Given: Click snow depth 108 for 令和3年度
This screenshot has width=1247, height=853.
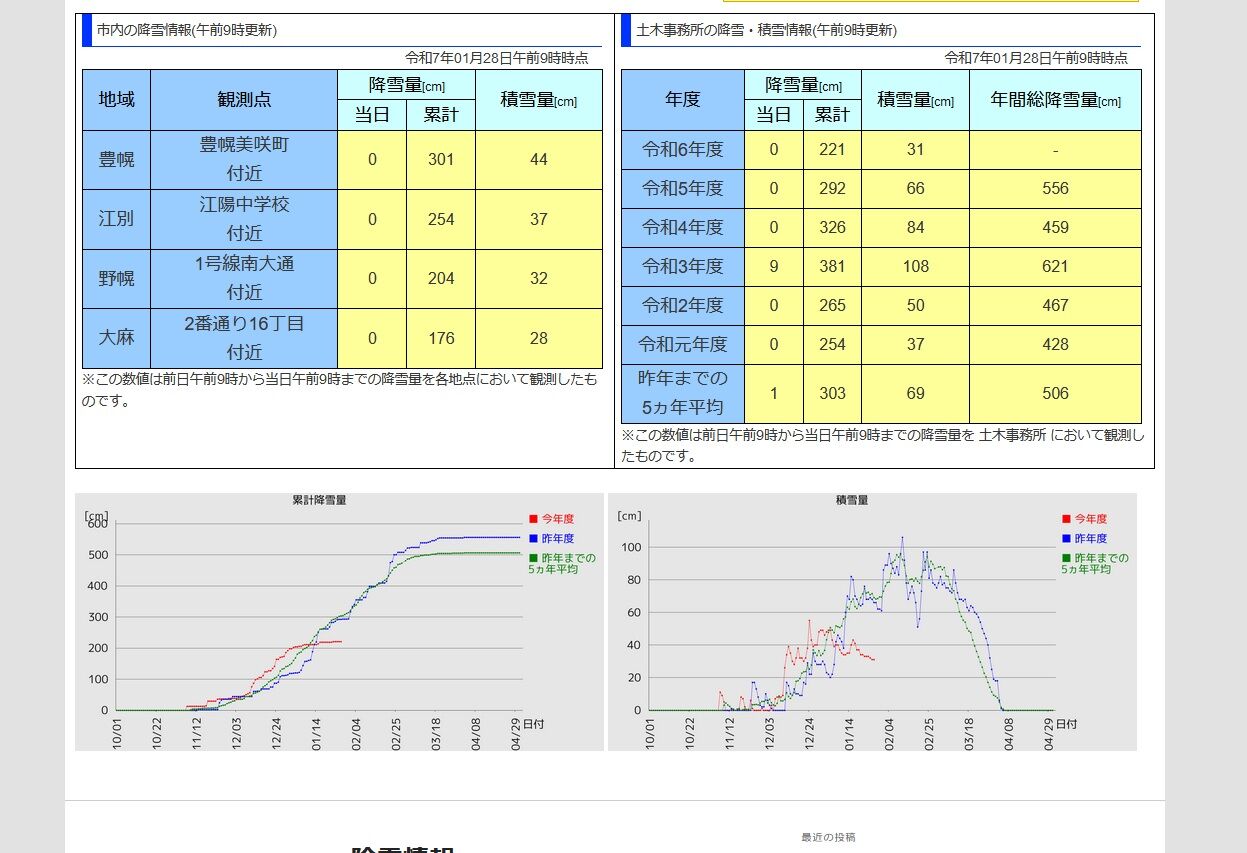Looking at the screenshot, I should tap(915, 267).
